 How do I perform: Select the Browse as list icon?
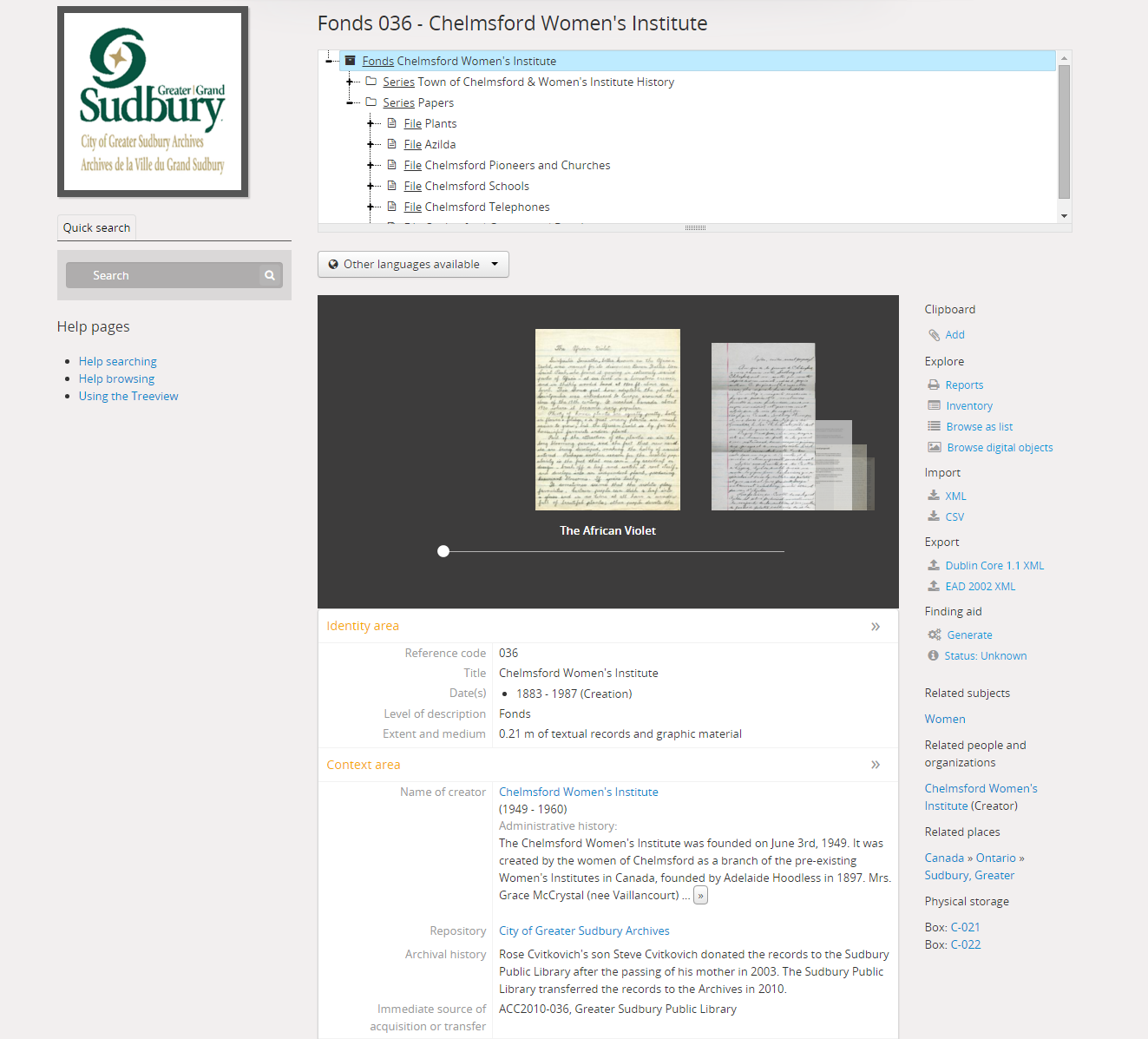934,426
